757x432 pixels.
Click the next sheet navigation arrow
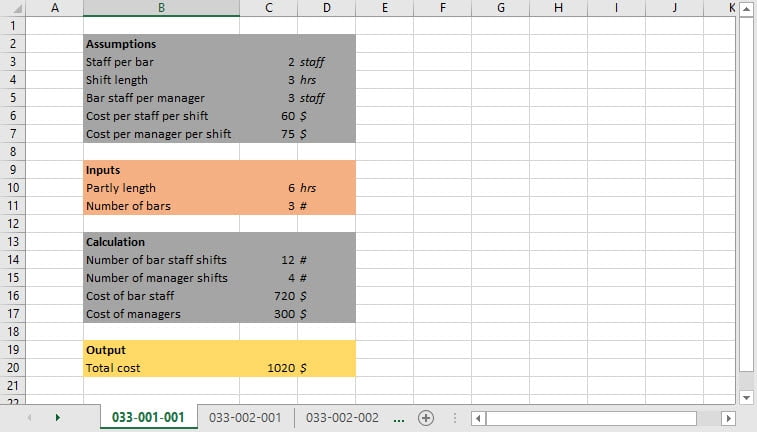pyautogui.click(x=57, y=418)
